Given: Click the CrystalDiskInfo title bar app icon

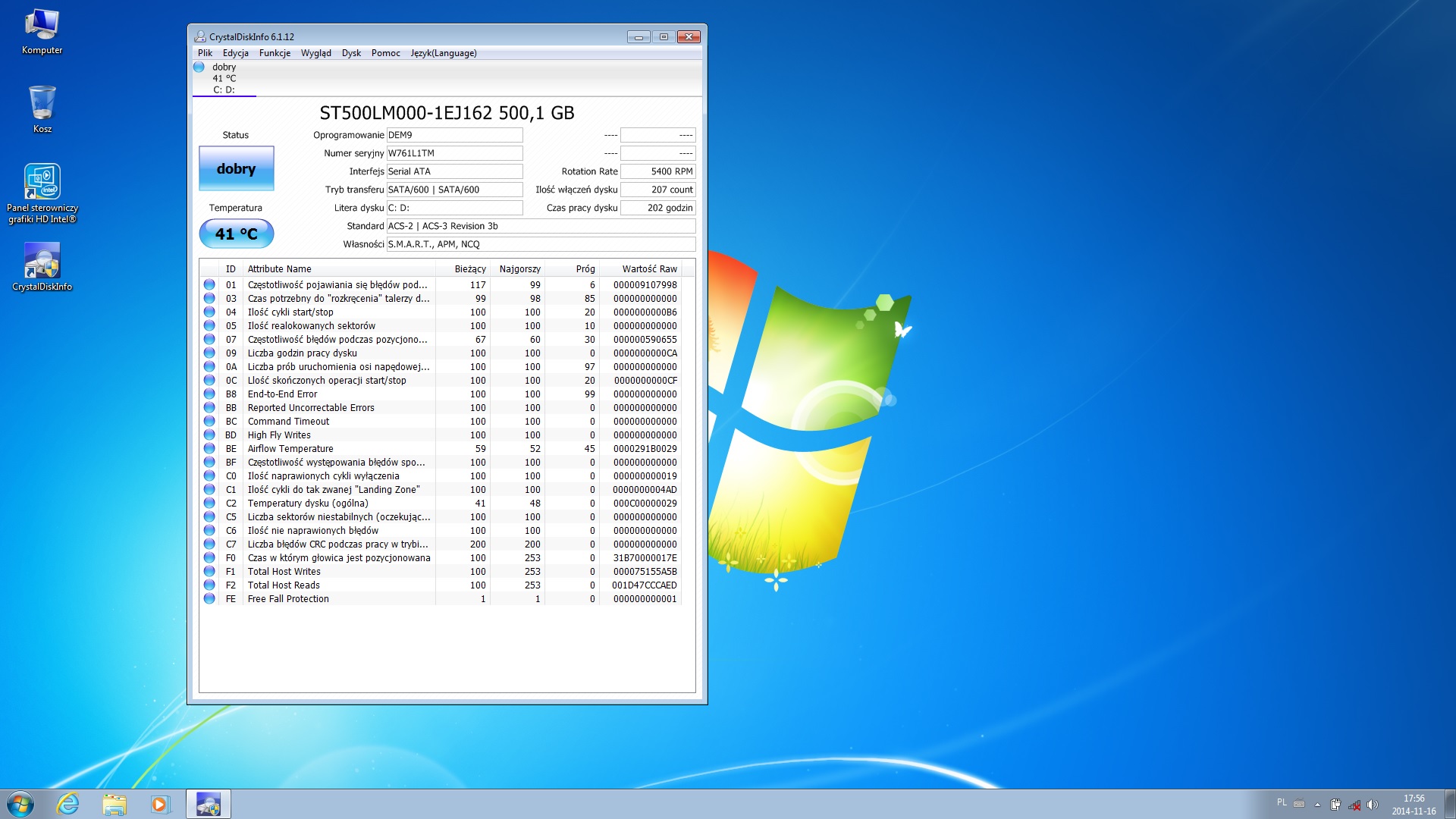Looking at the screenshot, I should 200,36.
